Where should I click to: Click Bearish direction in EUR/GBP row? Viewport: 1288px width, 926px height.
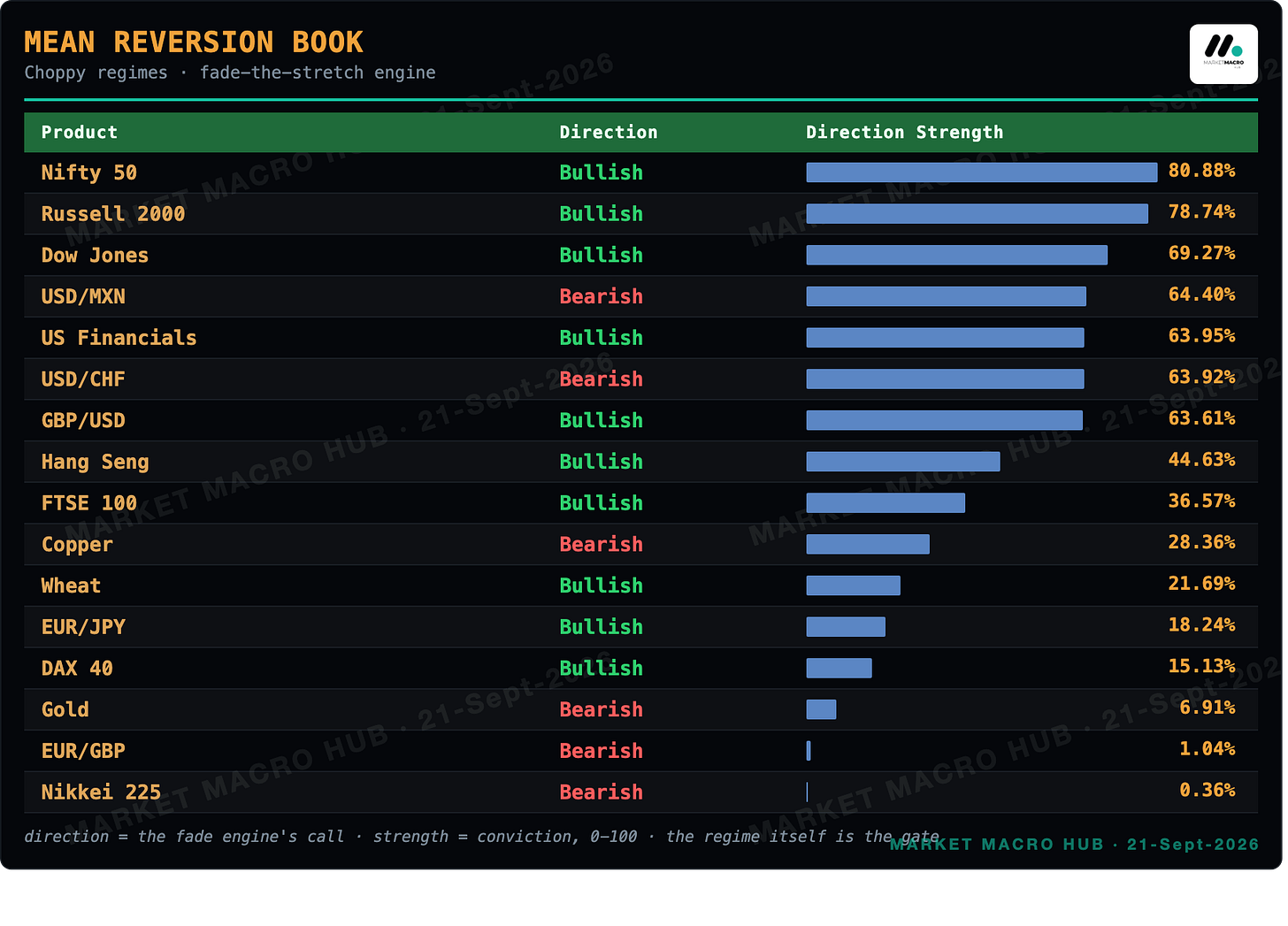(x=602, y=751)
